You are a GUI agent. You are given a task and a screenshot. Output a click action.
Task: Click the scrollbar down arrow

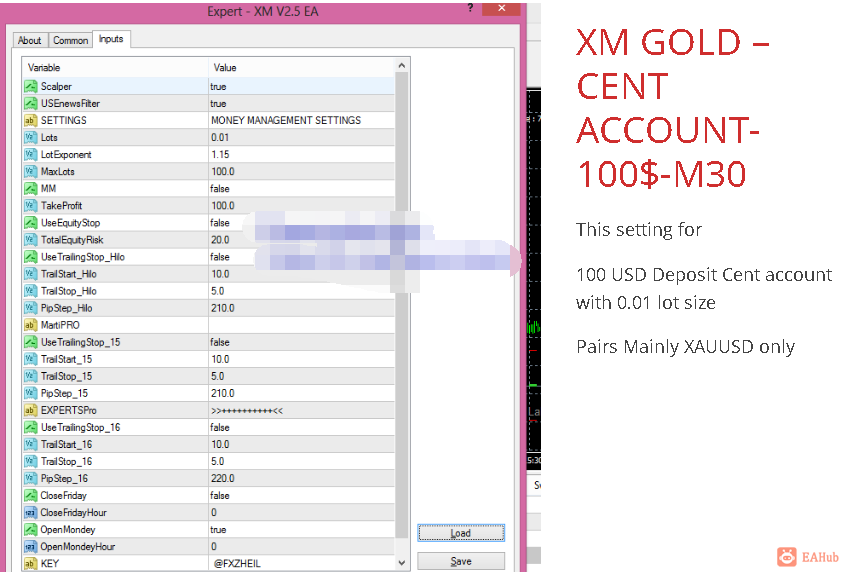(x=401, y=563)
